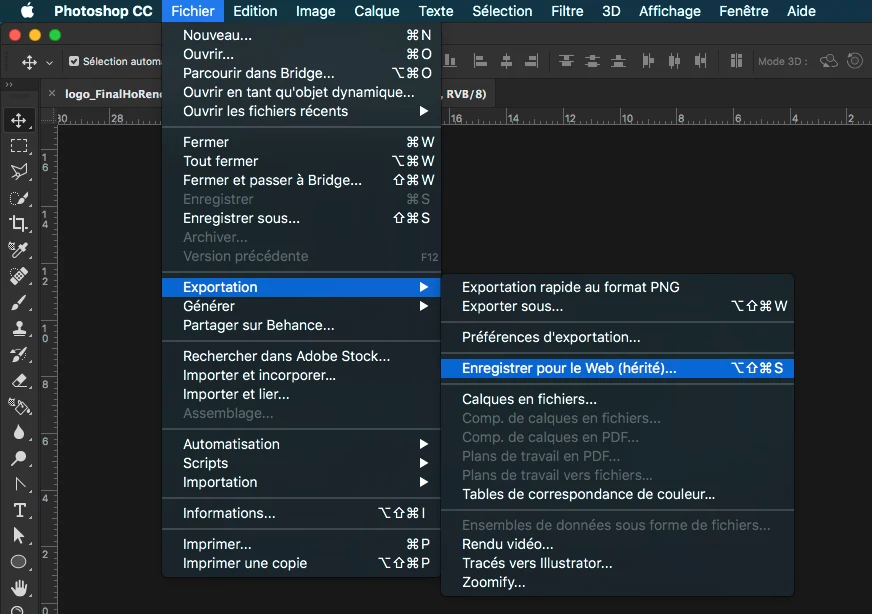Select the Quick Selection tool
Image resolution: width=872 pixels, height=614 pixels.
(x=19, y=198)
